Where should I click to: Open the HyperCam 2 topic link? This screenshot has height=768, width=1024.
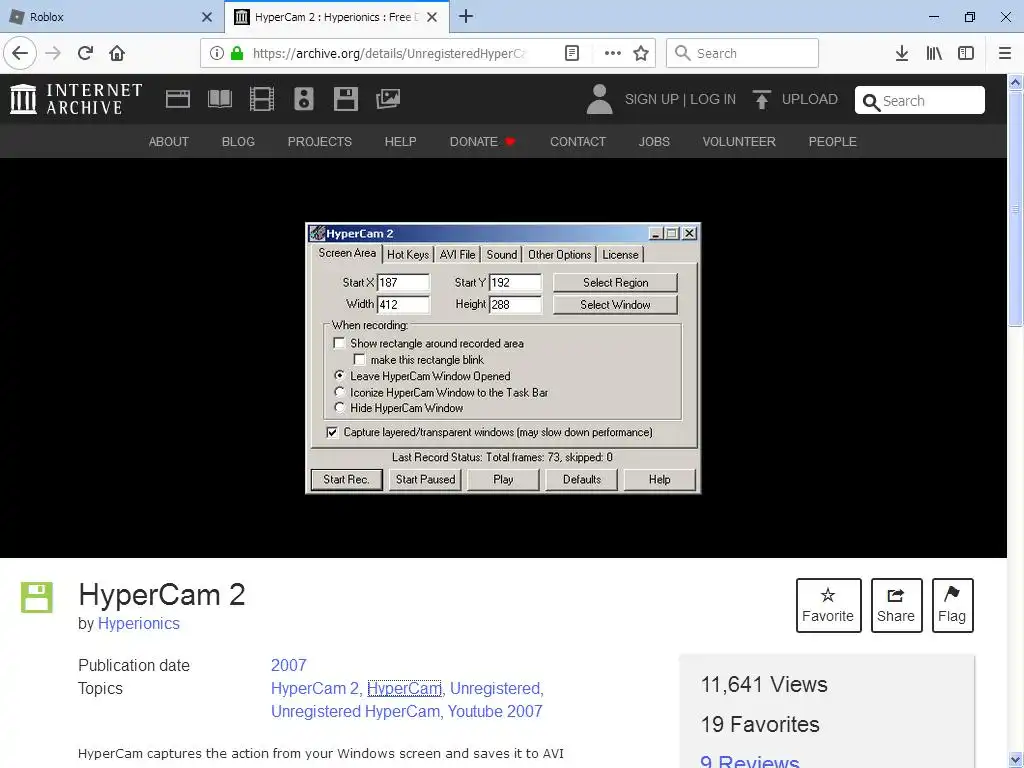point(315,688)
